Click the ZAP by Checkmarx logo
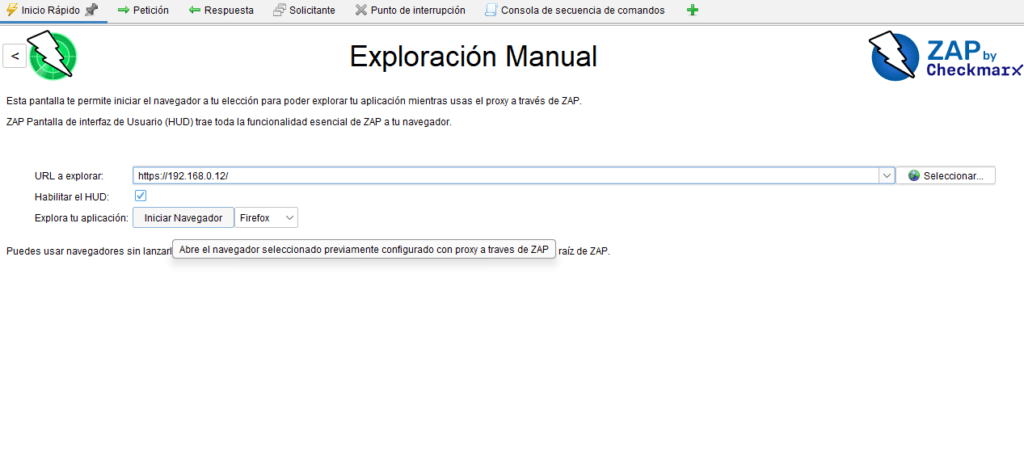 pyautogui.click(x=945, y=56)
